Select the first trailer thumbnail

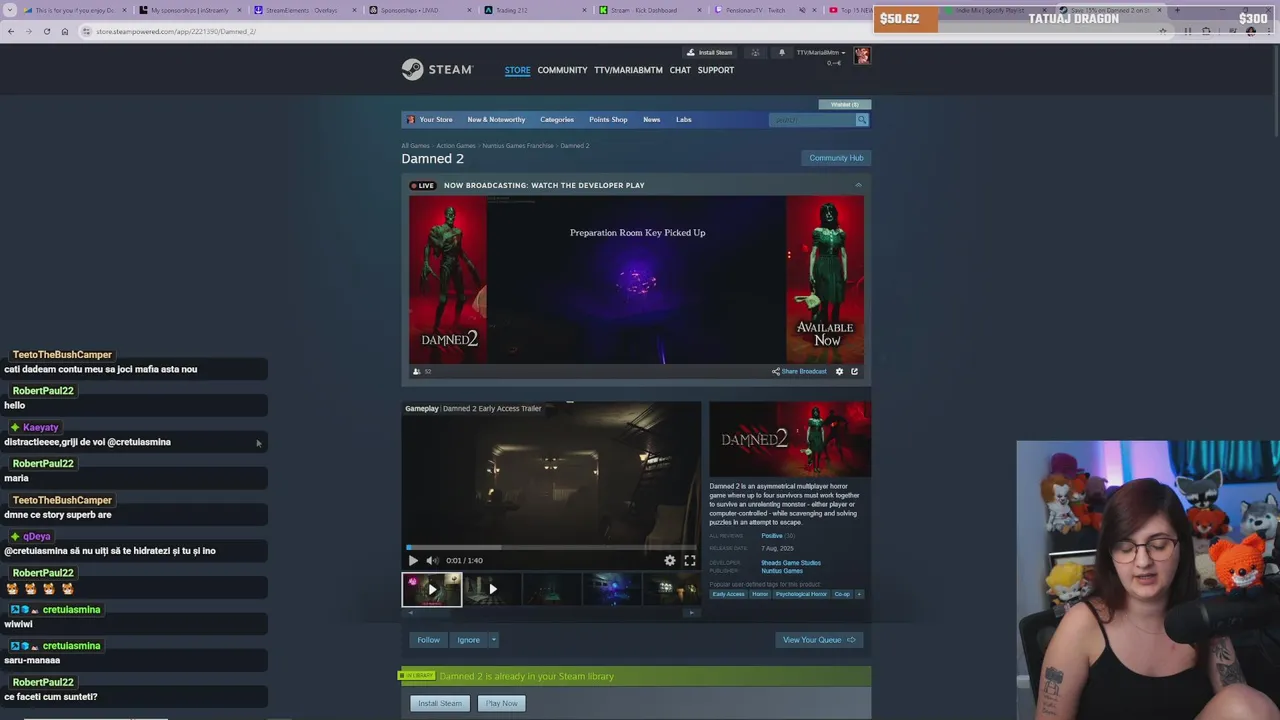[432, 589]
